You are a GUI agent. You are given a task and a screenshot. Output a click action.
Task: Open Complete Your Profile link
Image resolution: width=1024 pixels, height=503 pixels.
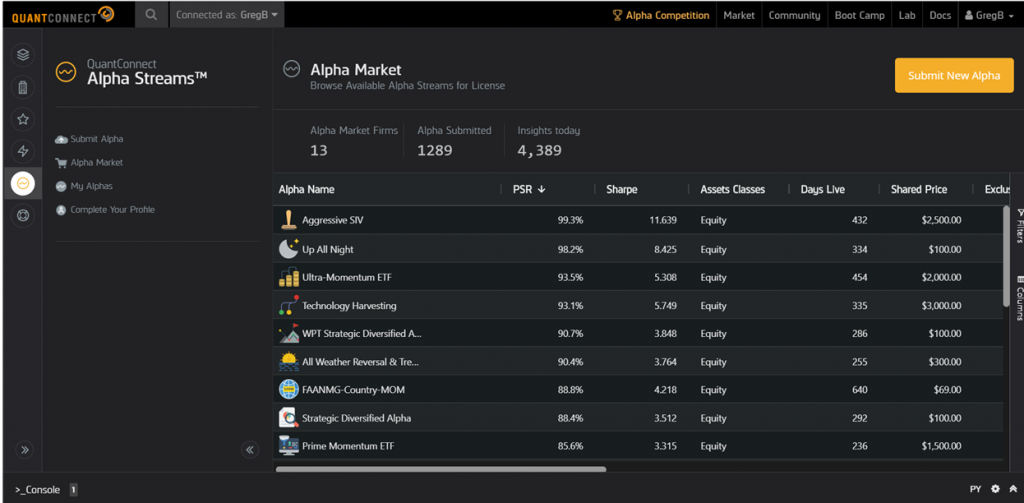tap(112, 210)
